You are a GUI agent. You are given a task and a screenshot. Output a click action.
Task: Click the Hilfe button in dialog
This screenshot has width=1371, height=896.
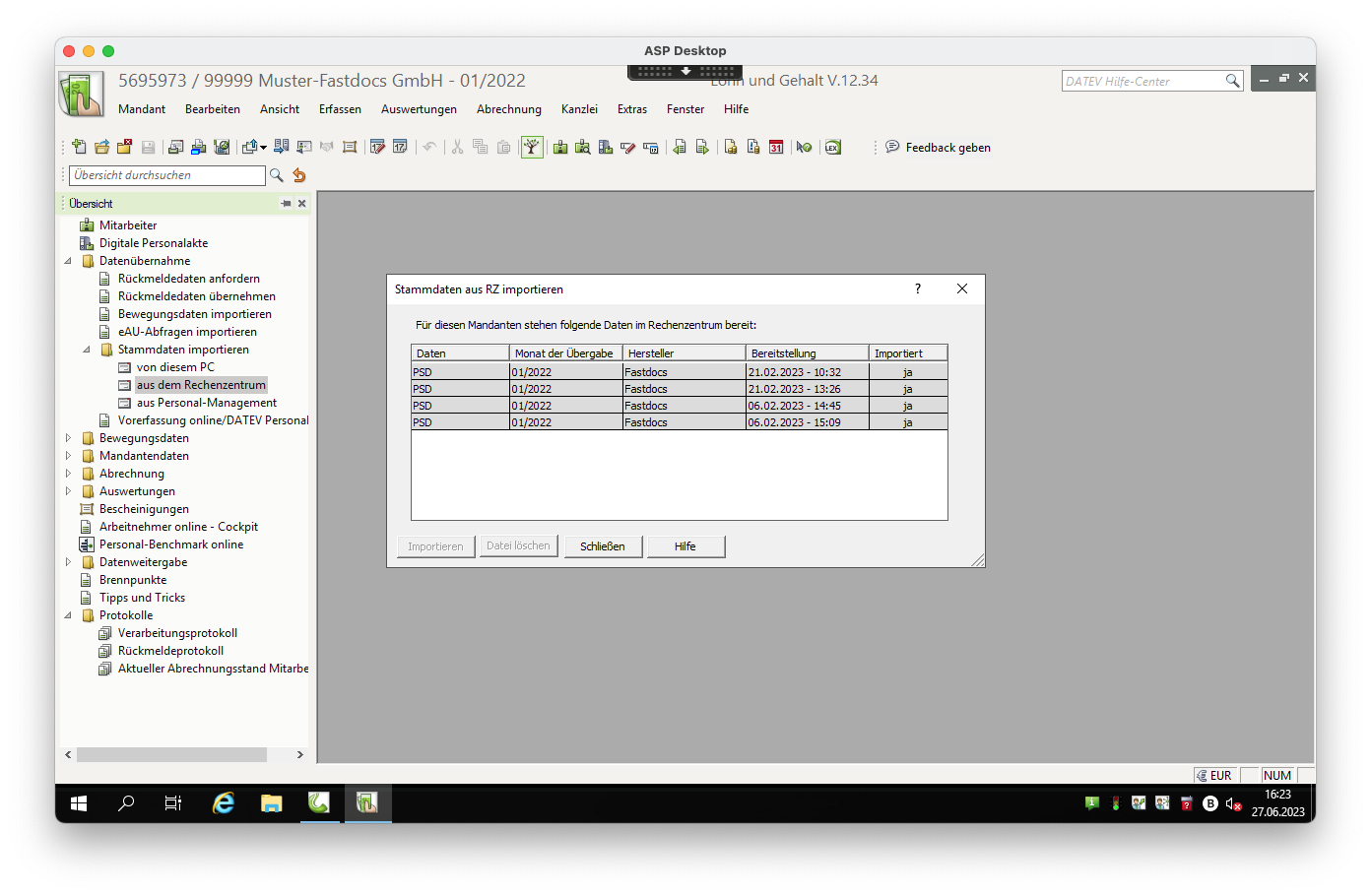pos(685,546)
